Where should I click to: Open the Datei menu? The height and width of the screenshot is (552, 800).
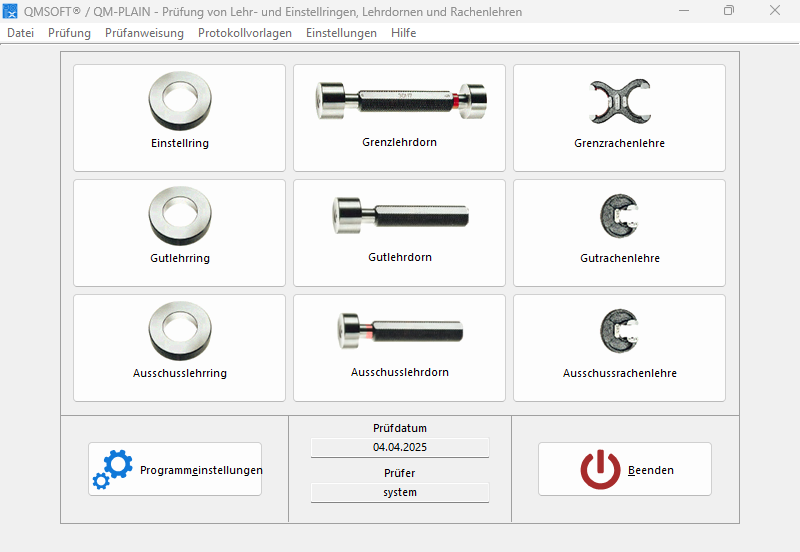tap(20, 33)
